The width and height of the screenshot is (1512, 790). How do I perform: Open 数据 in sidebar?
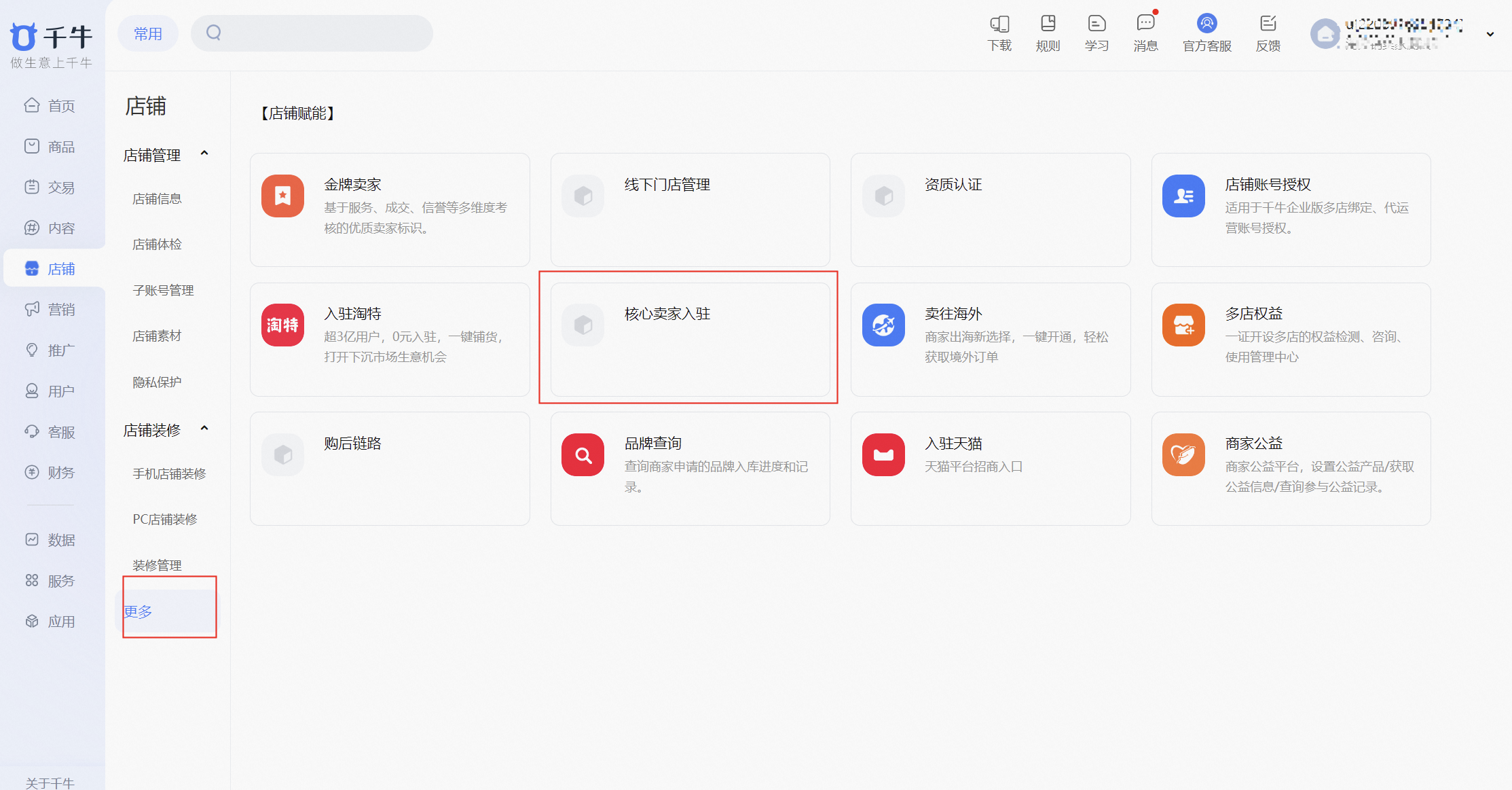tap(51, 540)
